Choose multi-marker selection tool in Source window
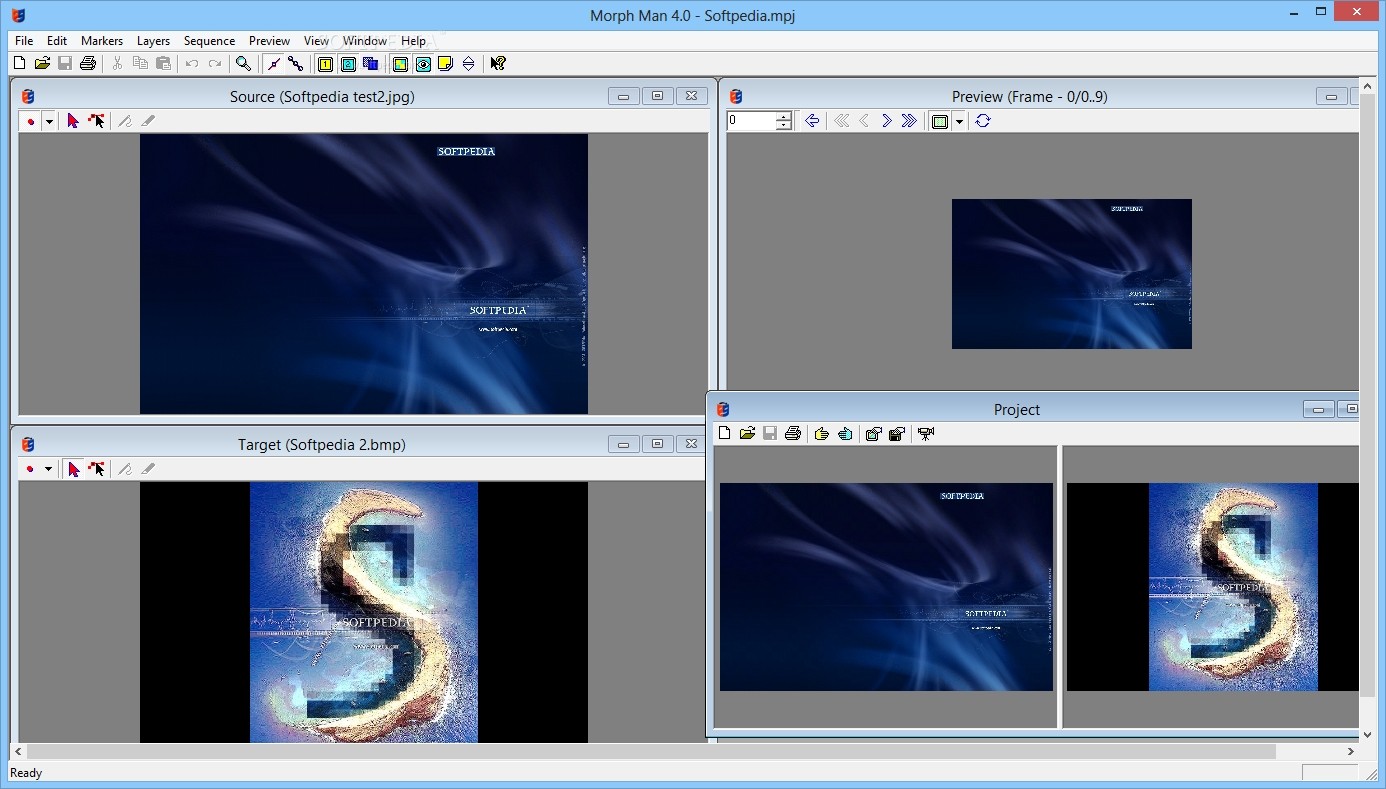The height and width of the screenshot is (789, 1386). click(x=96, y=121)
